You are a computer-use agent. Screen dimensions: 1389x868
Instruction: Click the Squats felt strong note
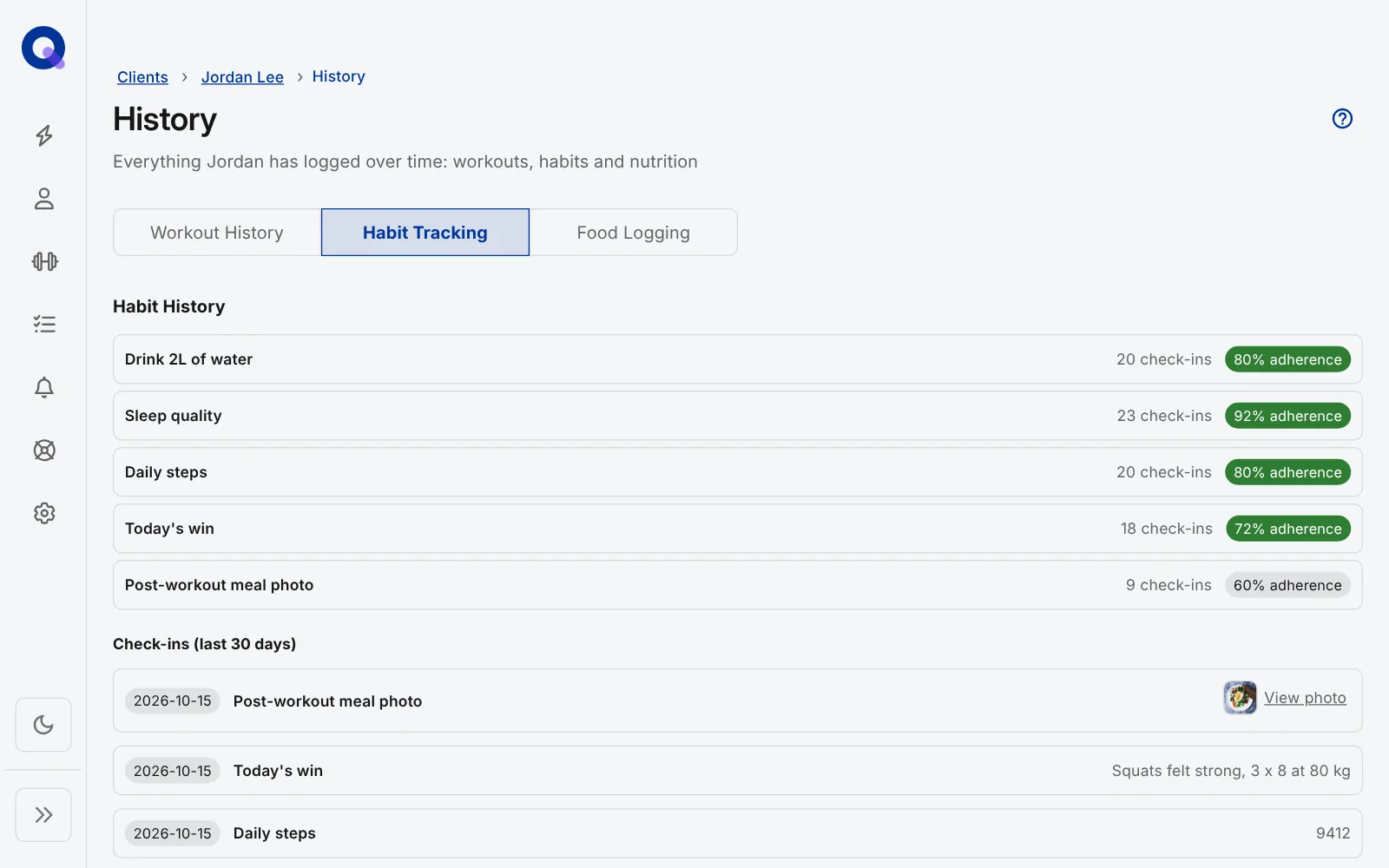(x=1231, y=771)
